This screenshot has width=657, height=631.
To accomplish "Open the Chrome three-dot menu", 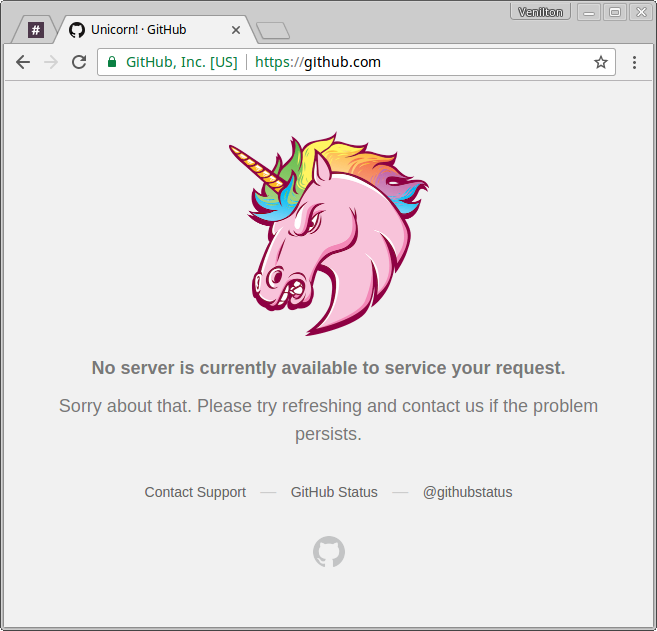I will 634,62.
